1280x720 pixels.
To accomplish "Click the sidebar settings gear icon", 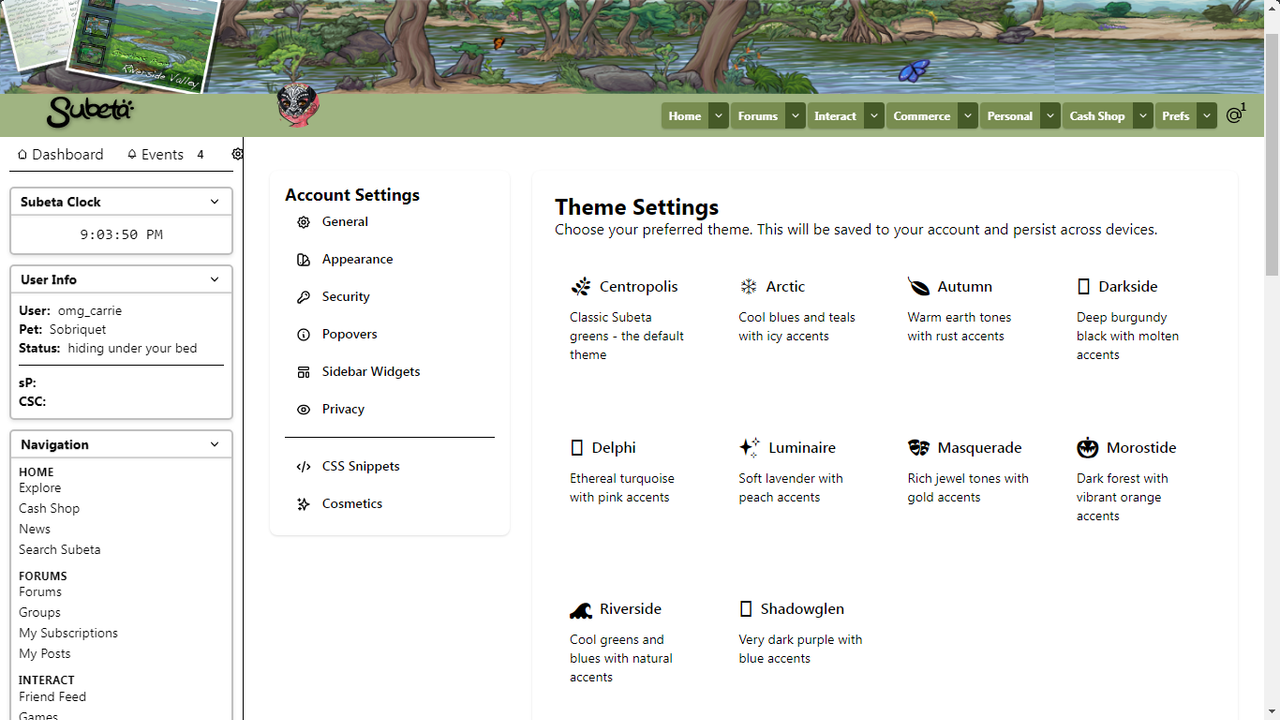I will [237, 154].
